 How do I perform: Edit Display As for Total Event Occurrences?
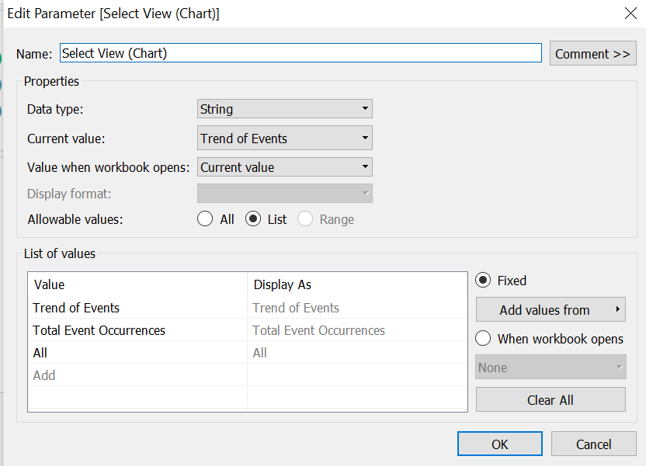pyautogui.click(x=318, y=330)
